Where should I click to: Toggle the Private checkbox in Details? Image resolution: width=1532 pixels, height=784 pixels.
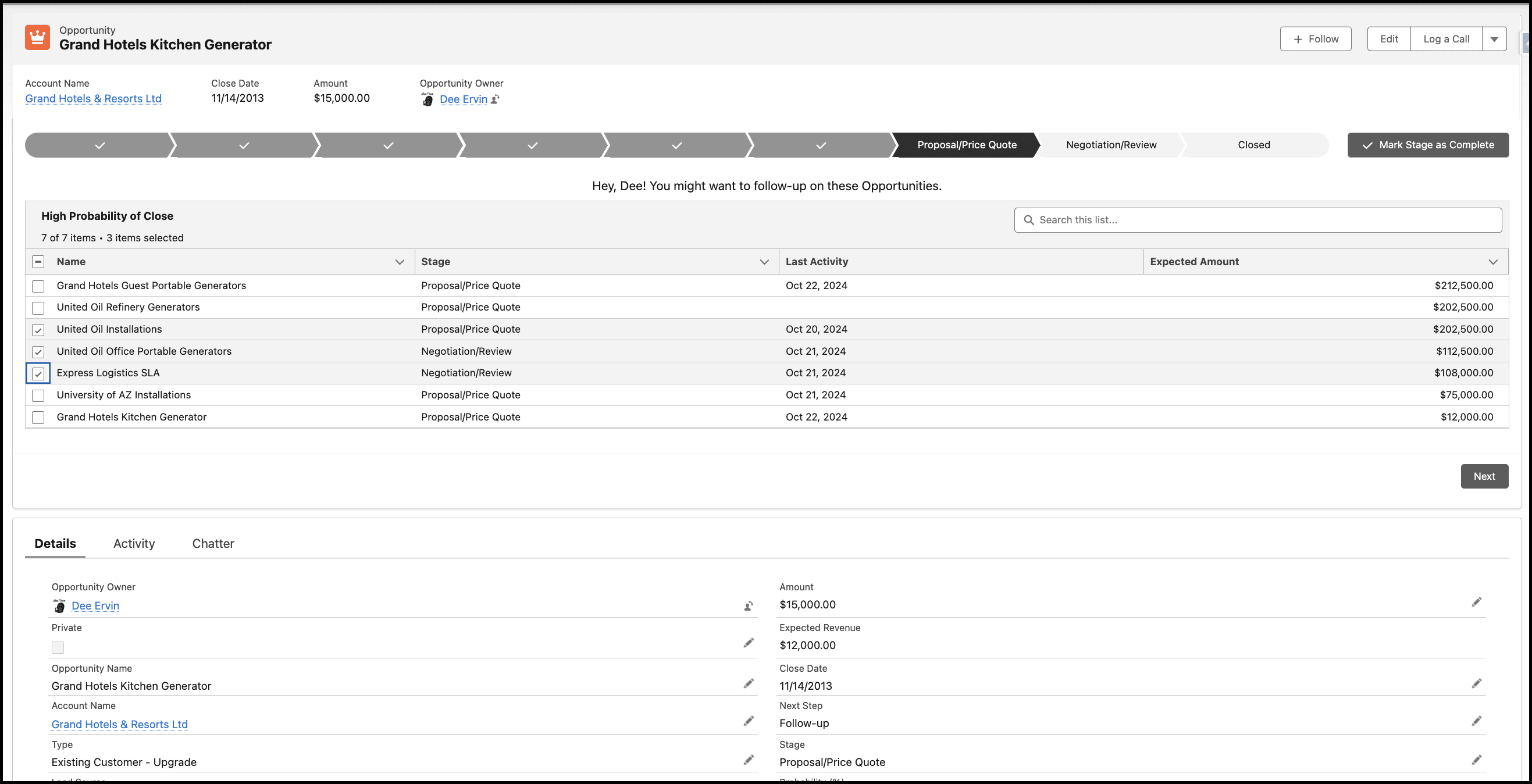pos(58,647)
